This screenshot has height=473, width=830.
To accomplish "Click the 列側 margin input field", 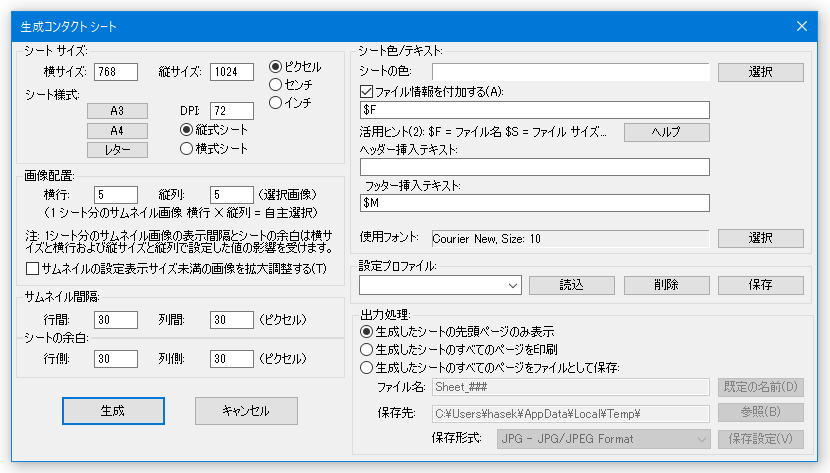I will tap(232, 359).
